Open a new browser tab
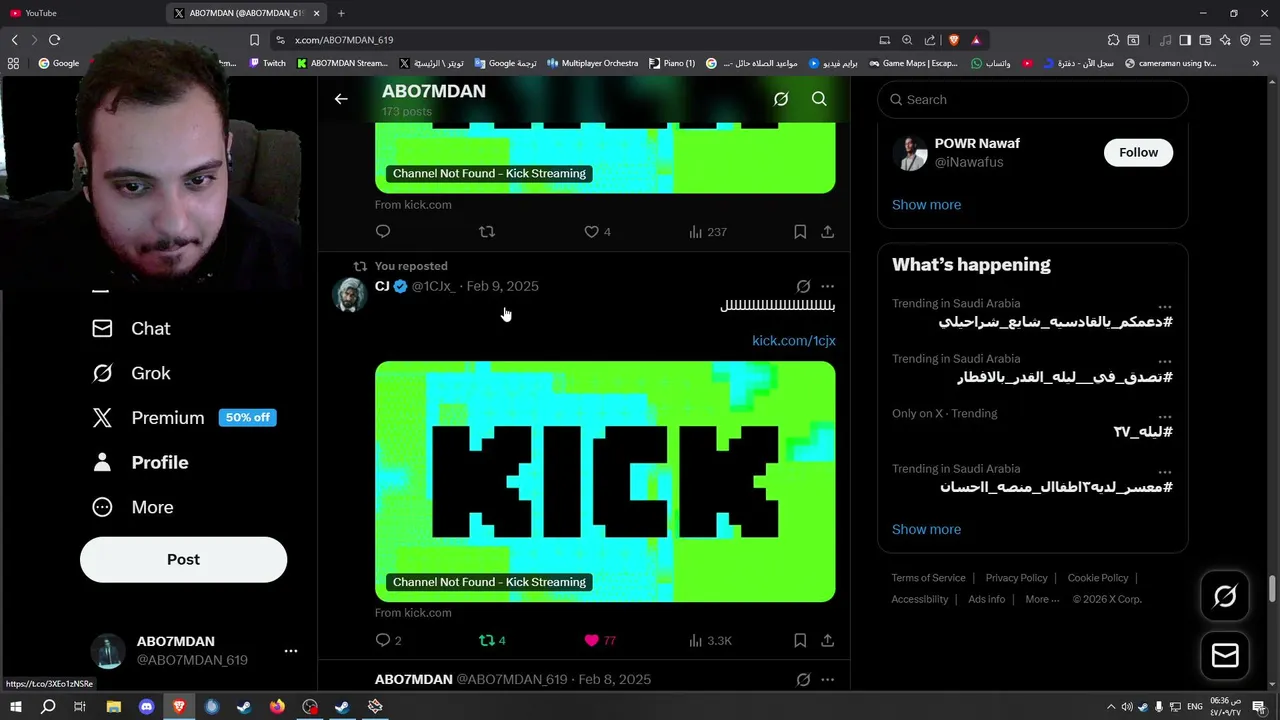This screenshot has width=1280, height=720. click(x=341, y=13)
